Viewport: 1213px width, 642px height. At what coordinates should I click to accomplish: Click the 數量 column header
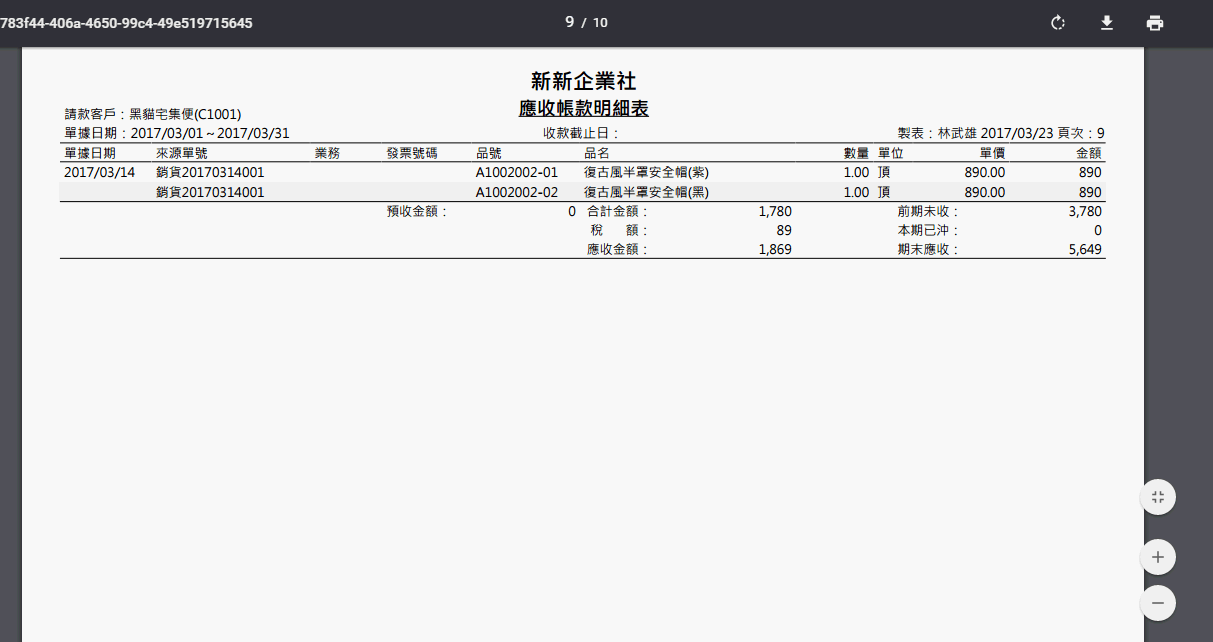(x=856, y=153)
